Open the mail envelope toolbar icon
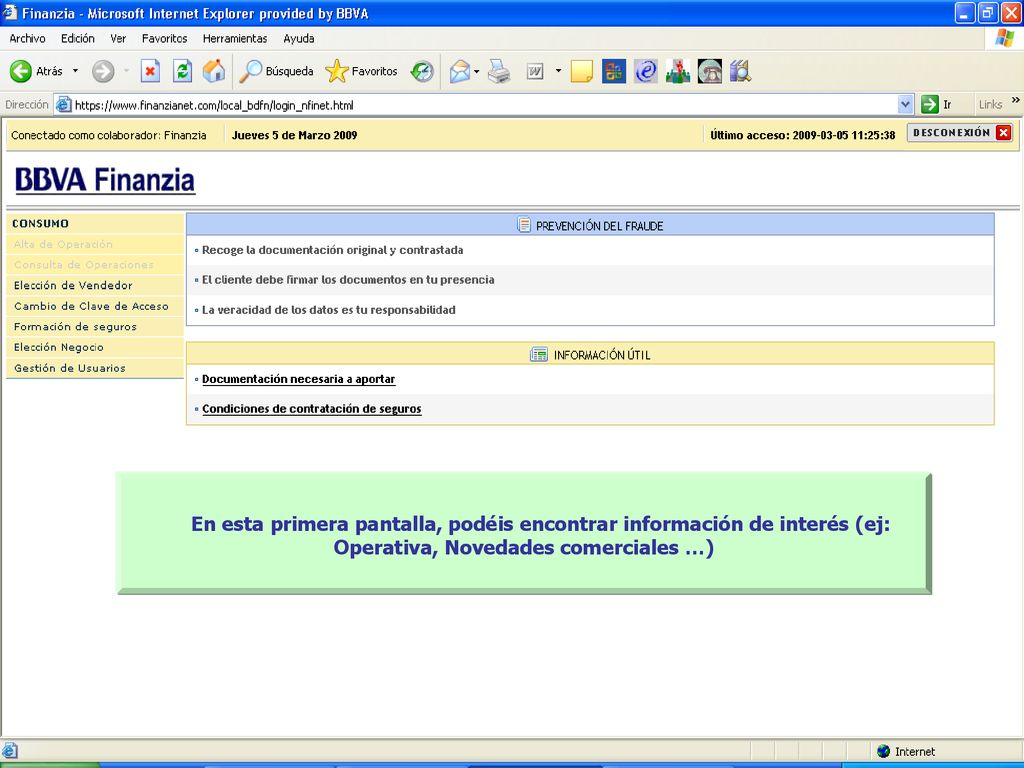This screenshot has width=1024, height=768. coord(460,71)
